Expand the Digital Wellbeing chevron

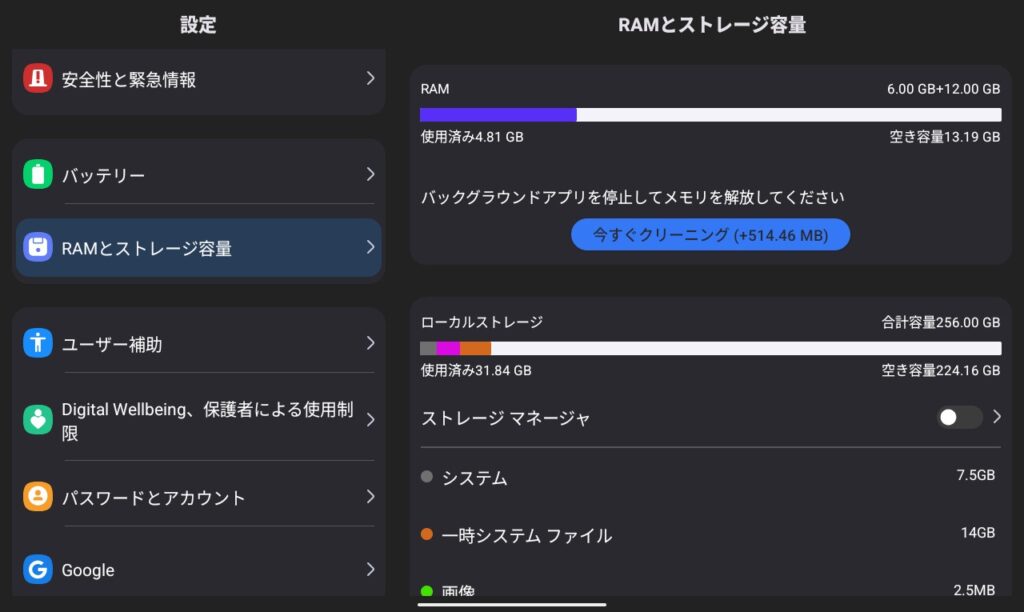coord(370,419)
